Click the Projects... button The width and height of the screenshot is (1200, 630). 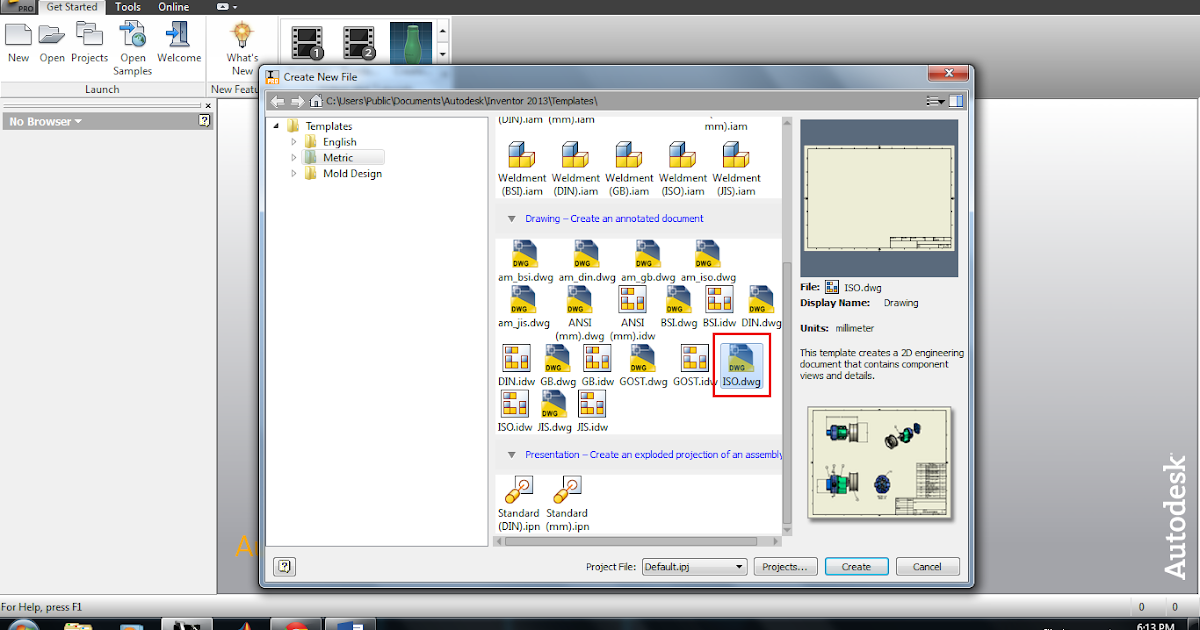tap(785, 566)
